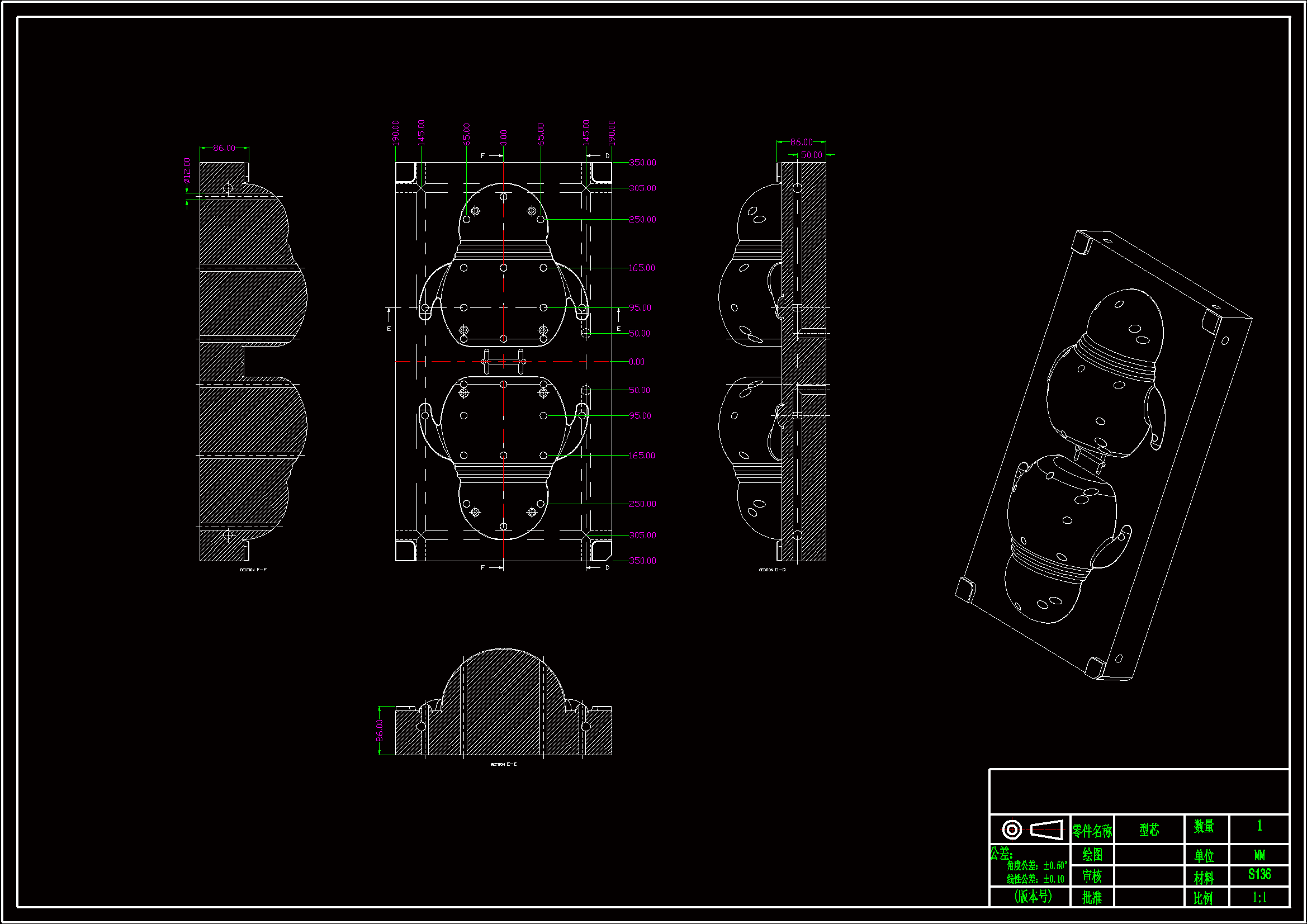The image size is (1307, 924).
Task: Select the 数量 quantity value 1
Action: (x=1258, y=826)
